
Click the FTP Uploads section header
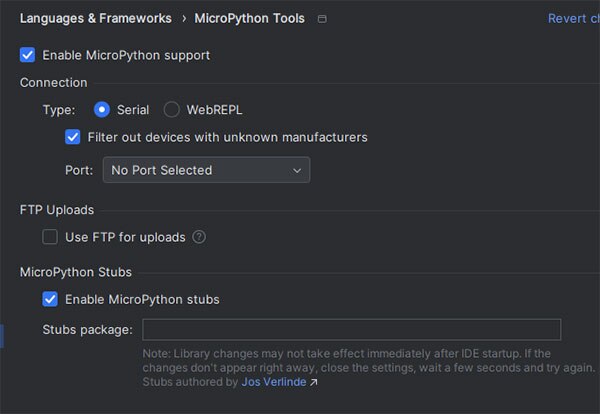coord(57,210)
